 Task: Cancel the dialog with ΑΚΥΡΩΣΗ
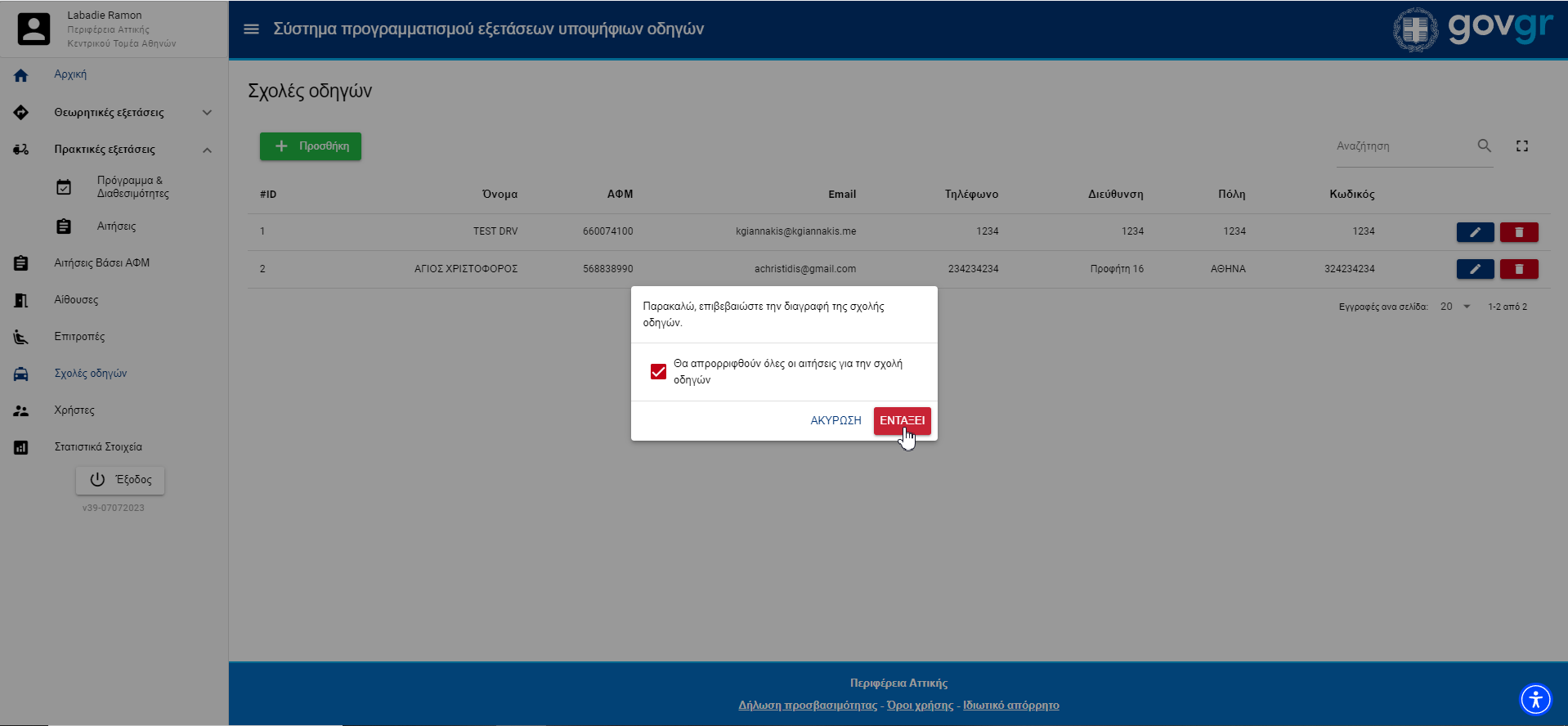836,420
